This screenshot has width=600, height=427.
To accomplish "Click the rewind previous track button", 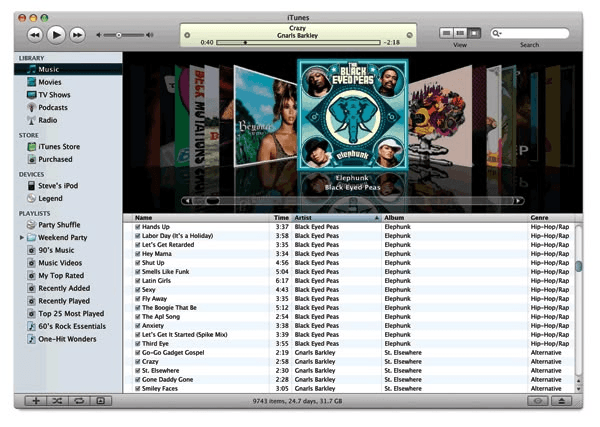I will [35, 35].
